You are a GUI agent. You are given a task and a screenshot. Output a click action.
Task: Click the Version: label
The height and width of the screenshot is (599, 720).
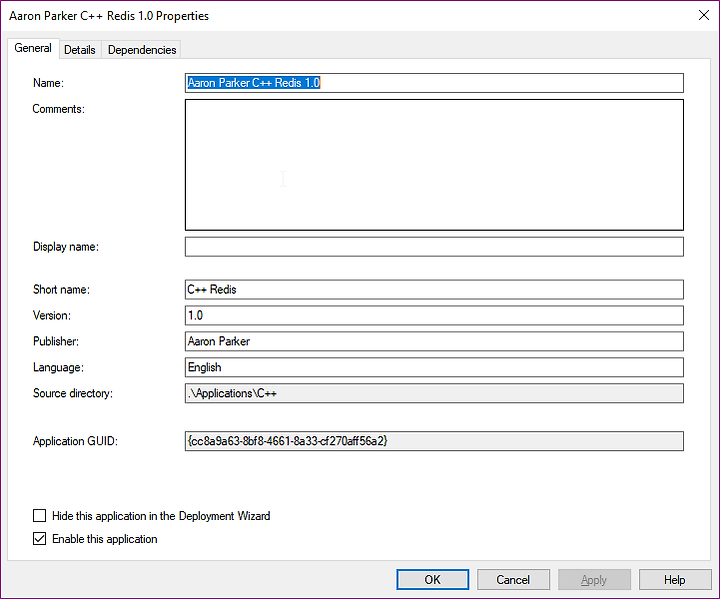(x=51, y=316)
